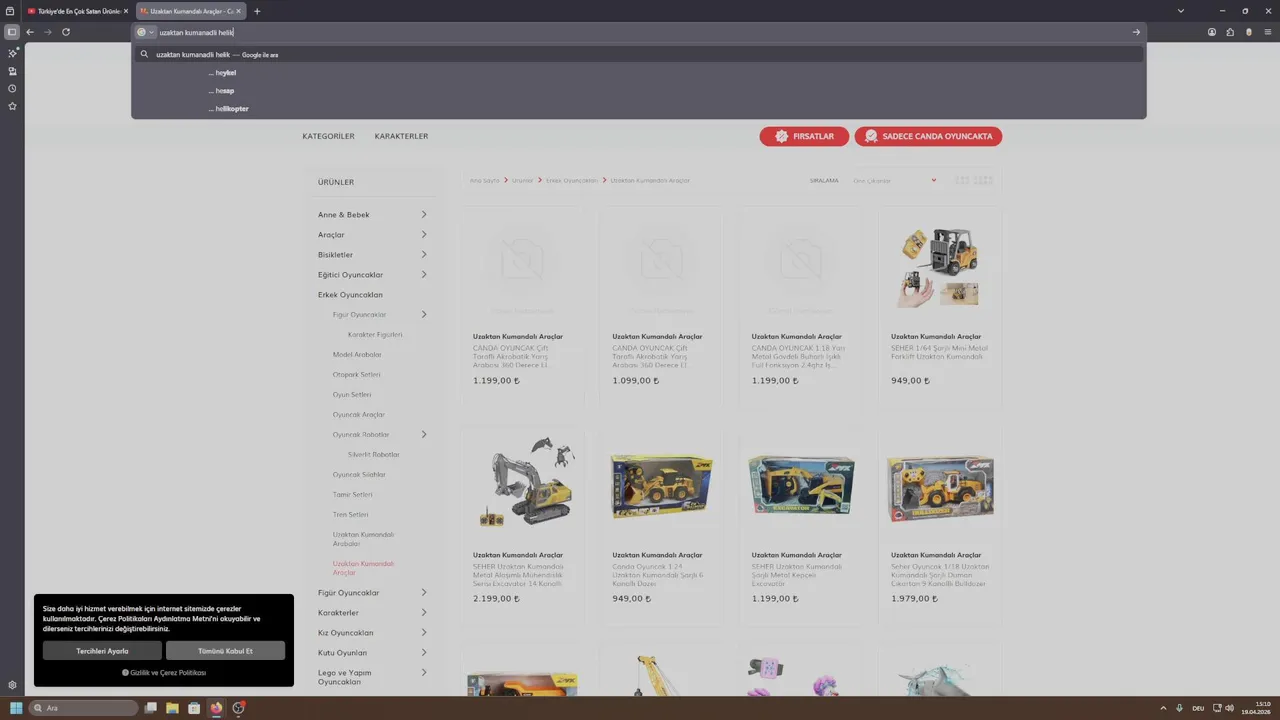Open Otopark Setleri subcategory
This screenshot has width=1280, height=720.
(356, 375)
